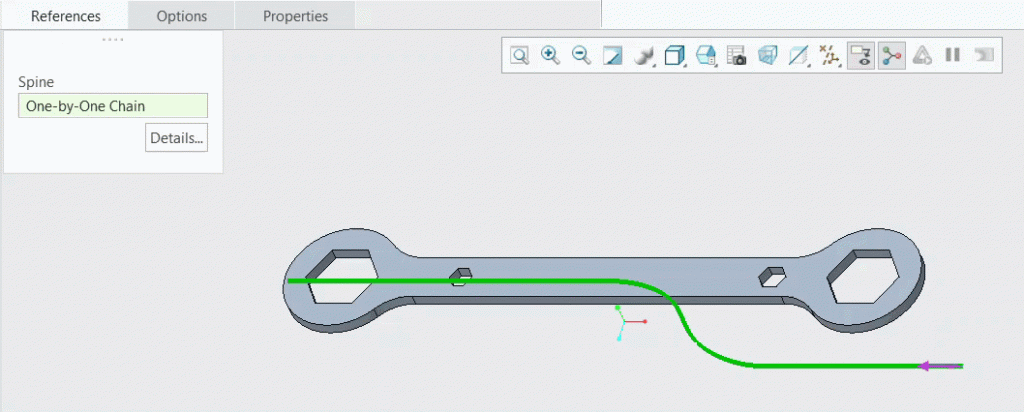Click the Refit view icon

click(519, 56)
